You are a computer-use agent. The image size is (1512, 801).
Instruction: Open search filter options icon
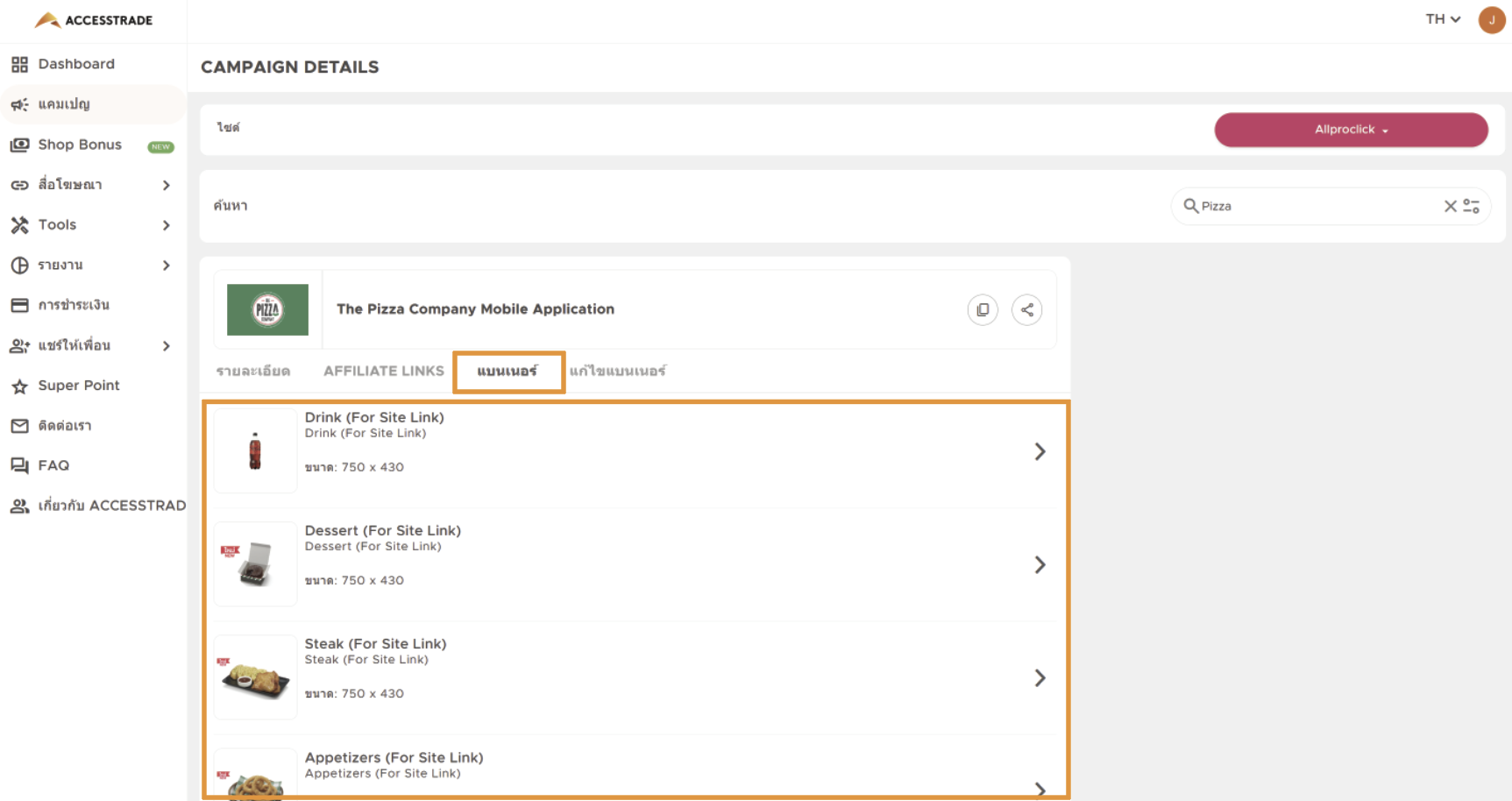(x=1472, y=206)
